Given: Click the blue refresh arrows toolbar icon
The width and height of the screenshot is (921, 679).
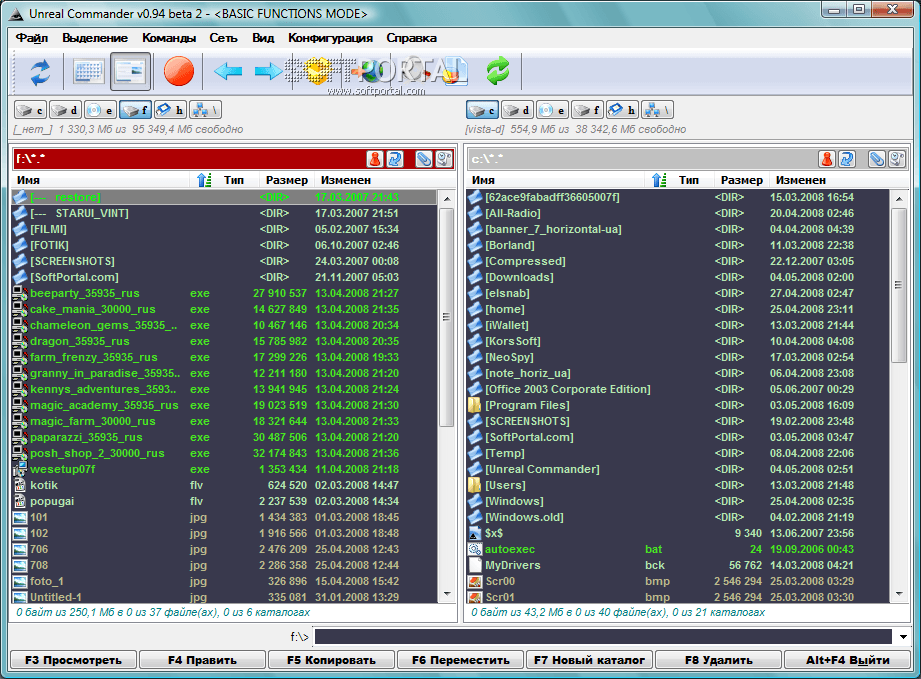Looking at the screenshot, I should tap(39, 72).
